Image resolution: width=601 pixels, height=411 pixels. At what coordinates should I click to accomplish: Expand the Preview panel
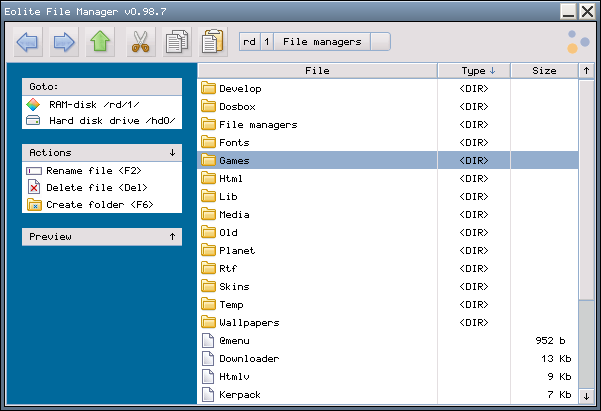pyautogui.click(x=172, y=237)
